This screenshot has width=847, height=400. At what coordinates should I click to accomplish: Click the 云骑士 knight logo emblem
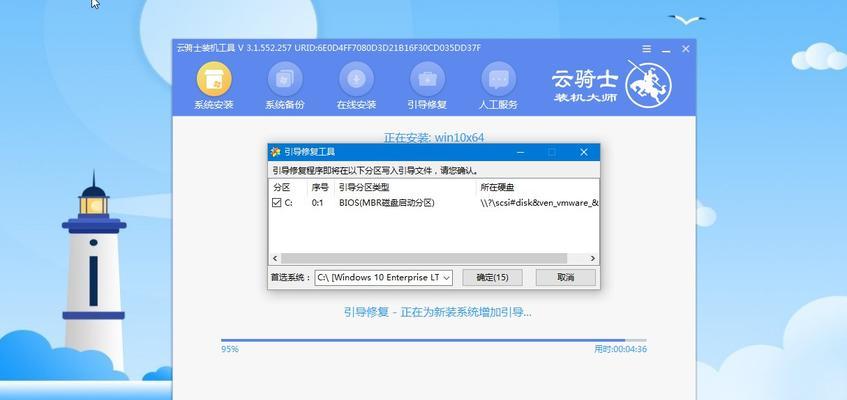coord(648,85)
